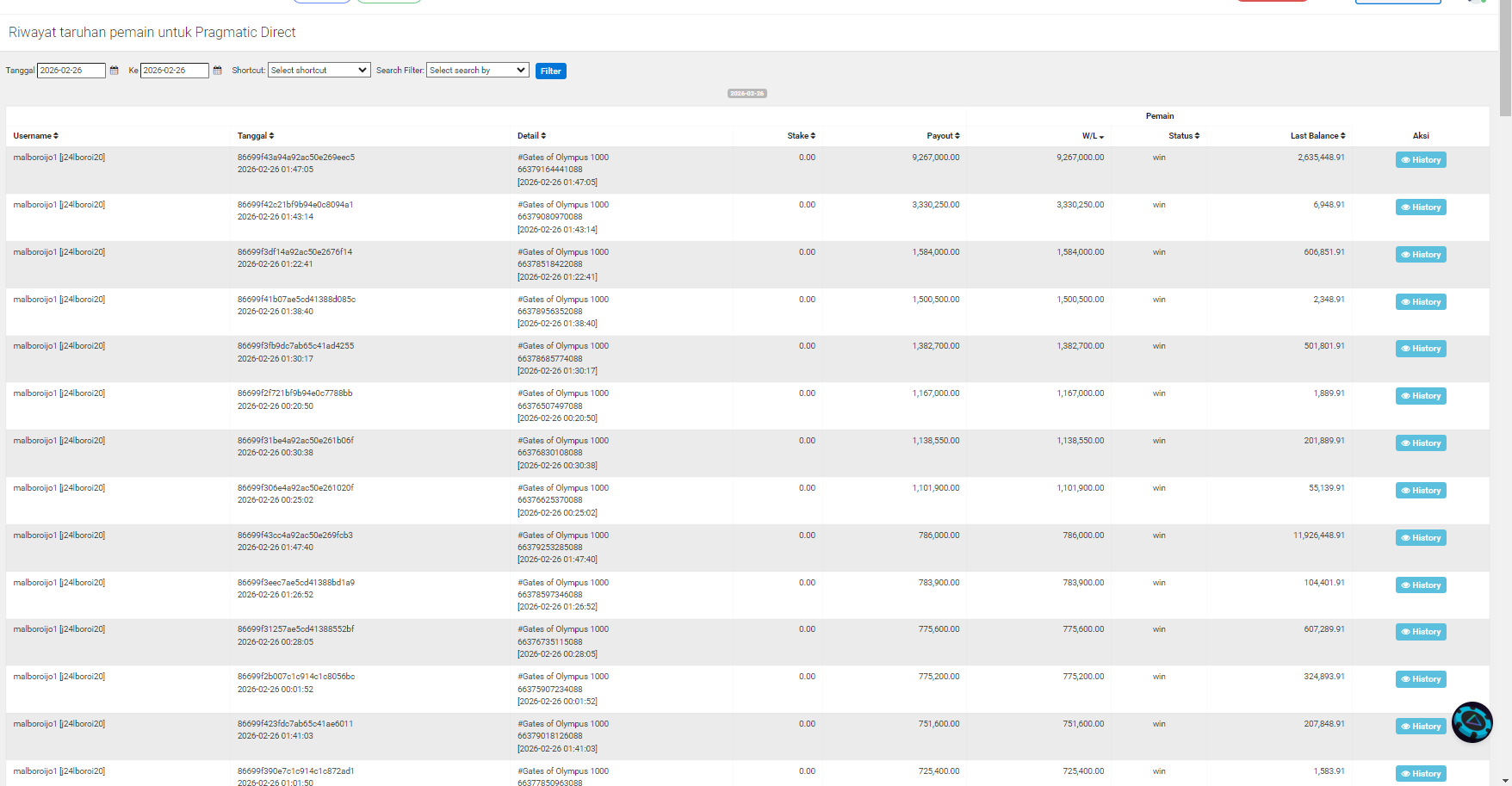Sort by Last Balance column header

pyautogui.click(x=1317, y=136)
